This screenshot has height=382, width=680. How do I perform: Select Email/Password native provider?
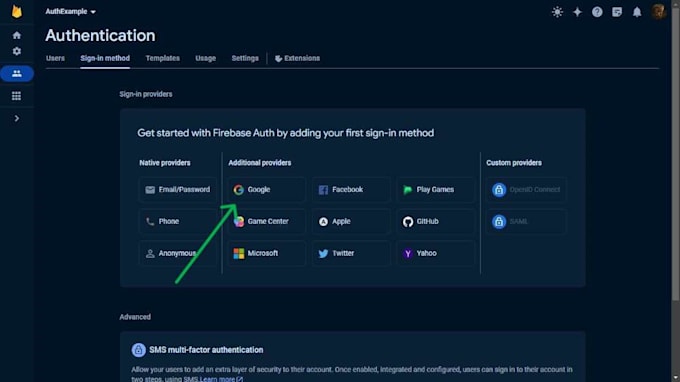tap(178, 189)
